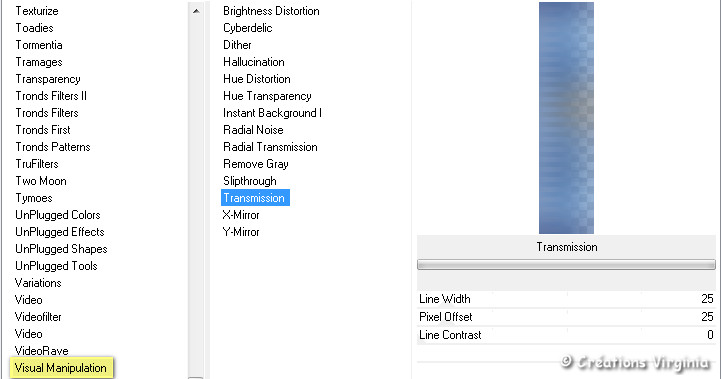
Task: Choose the Brightness Distortion filter
Action: coord(271,11)
